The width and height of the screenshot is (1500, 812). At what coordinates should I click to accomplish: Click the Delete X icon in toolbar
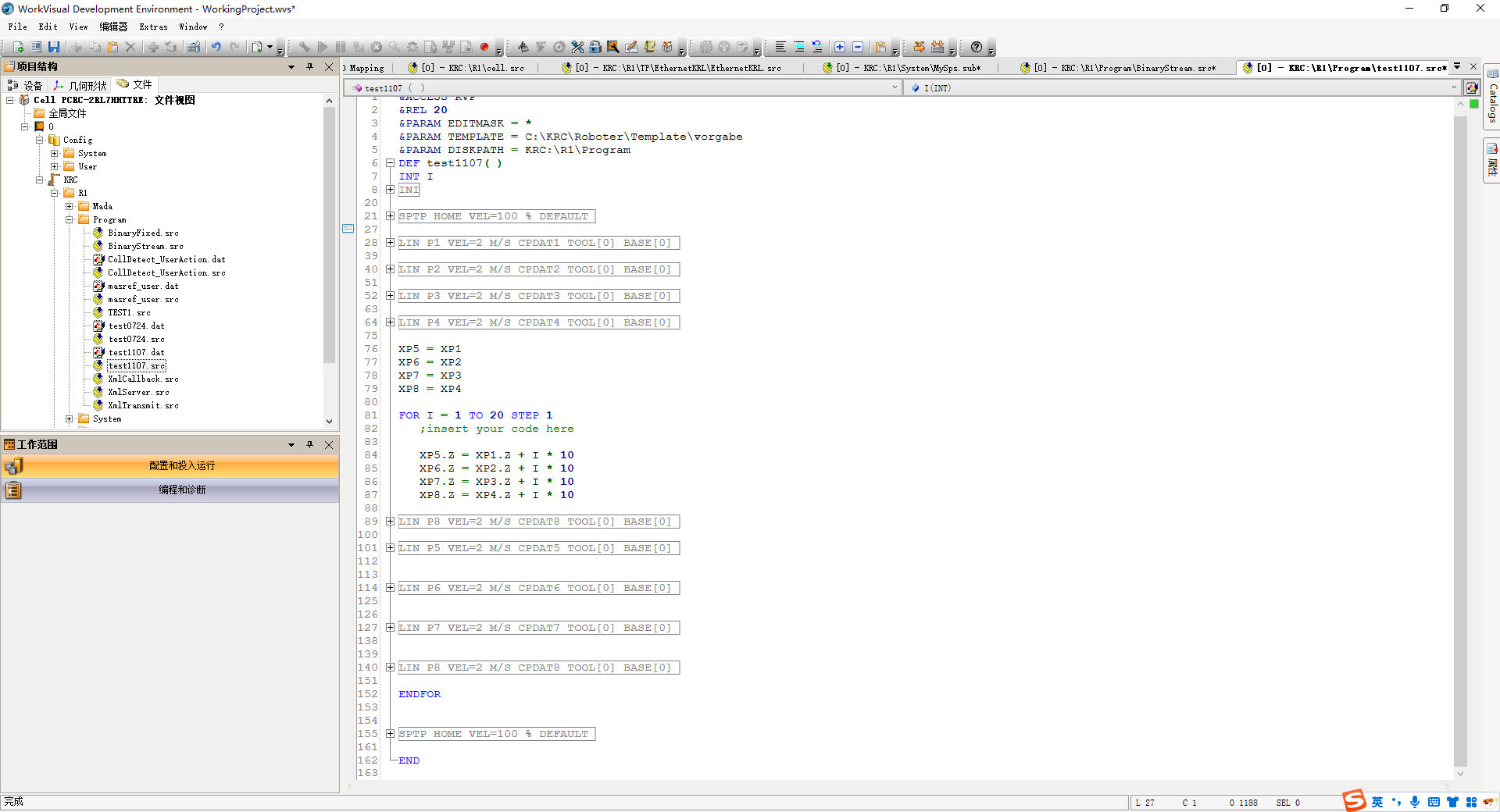(x=130, y=47)
